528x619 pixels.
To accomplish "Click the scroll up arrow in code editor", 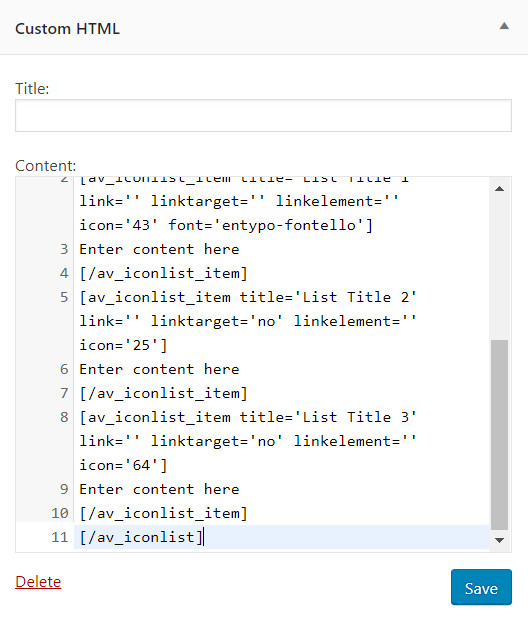I will 499,189.
